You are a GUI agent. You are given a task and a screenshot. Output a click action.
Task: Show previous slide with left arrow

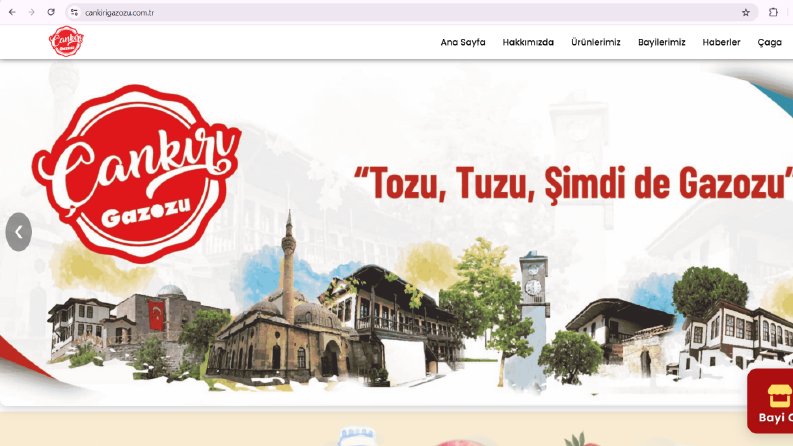[x=19, y=232]
